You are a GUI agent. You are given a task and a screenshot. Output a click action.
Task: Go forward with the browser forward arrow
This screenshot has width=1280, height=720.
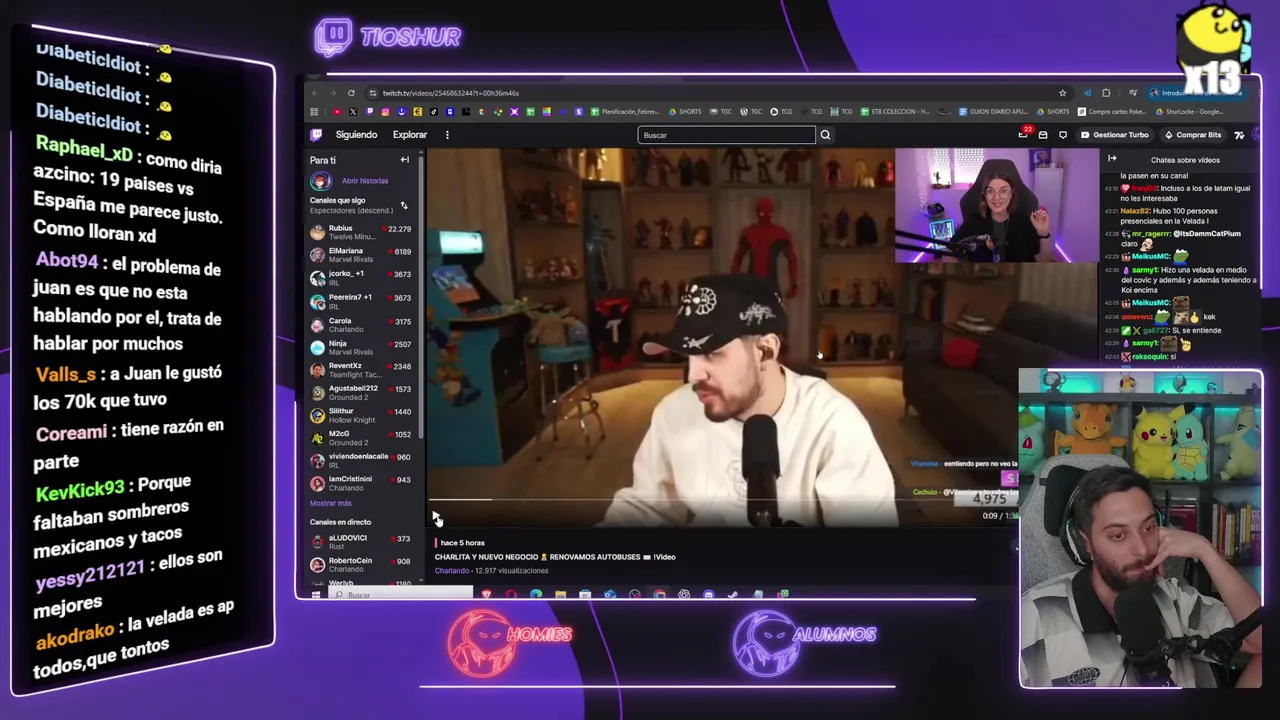tap(333, 93)
